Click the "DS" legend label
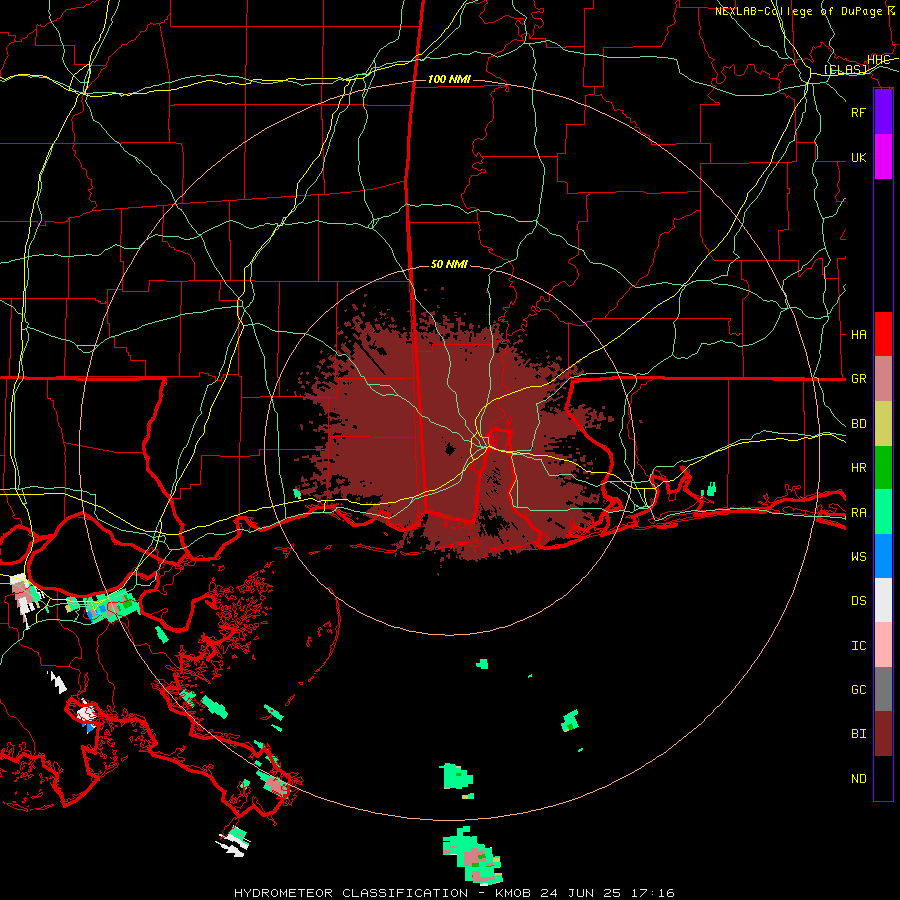The height and width of the screenshot is (900, 900). coord(858,601)
